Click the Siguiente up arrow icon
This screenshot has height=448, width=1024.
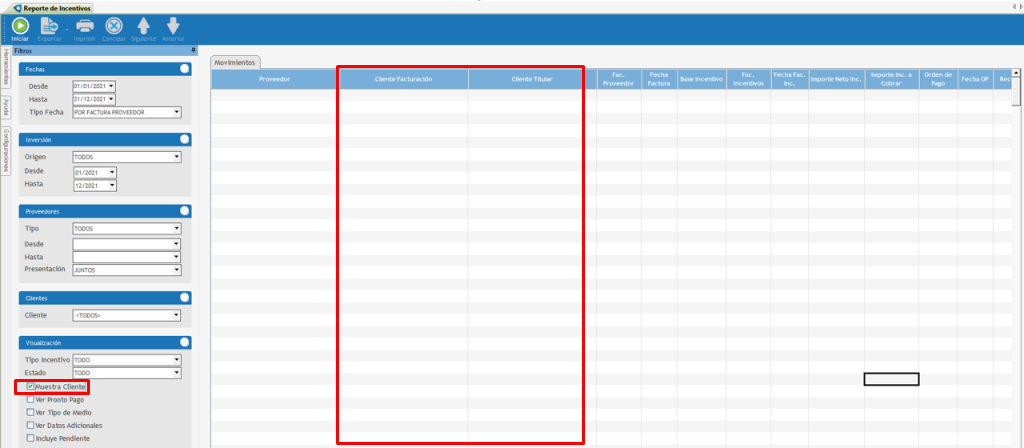(143, 26)
